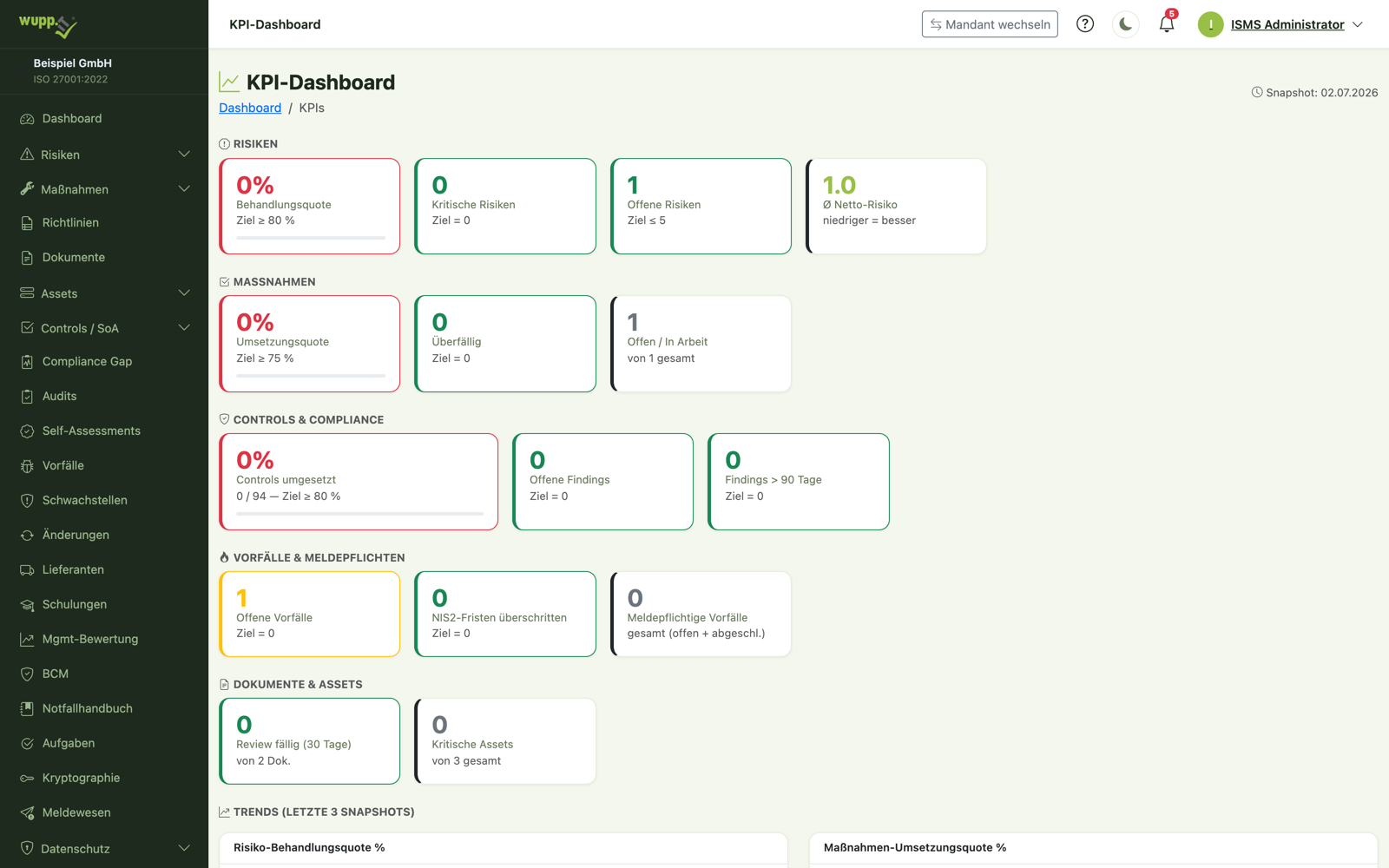Click Mandant wechseln button

(x=990, y=24)
